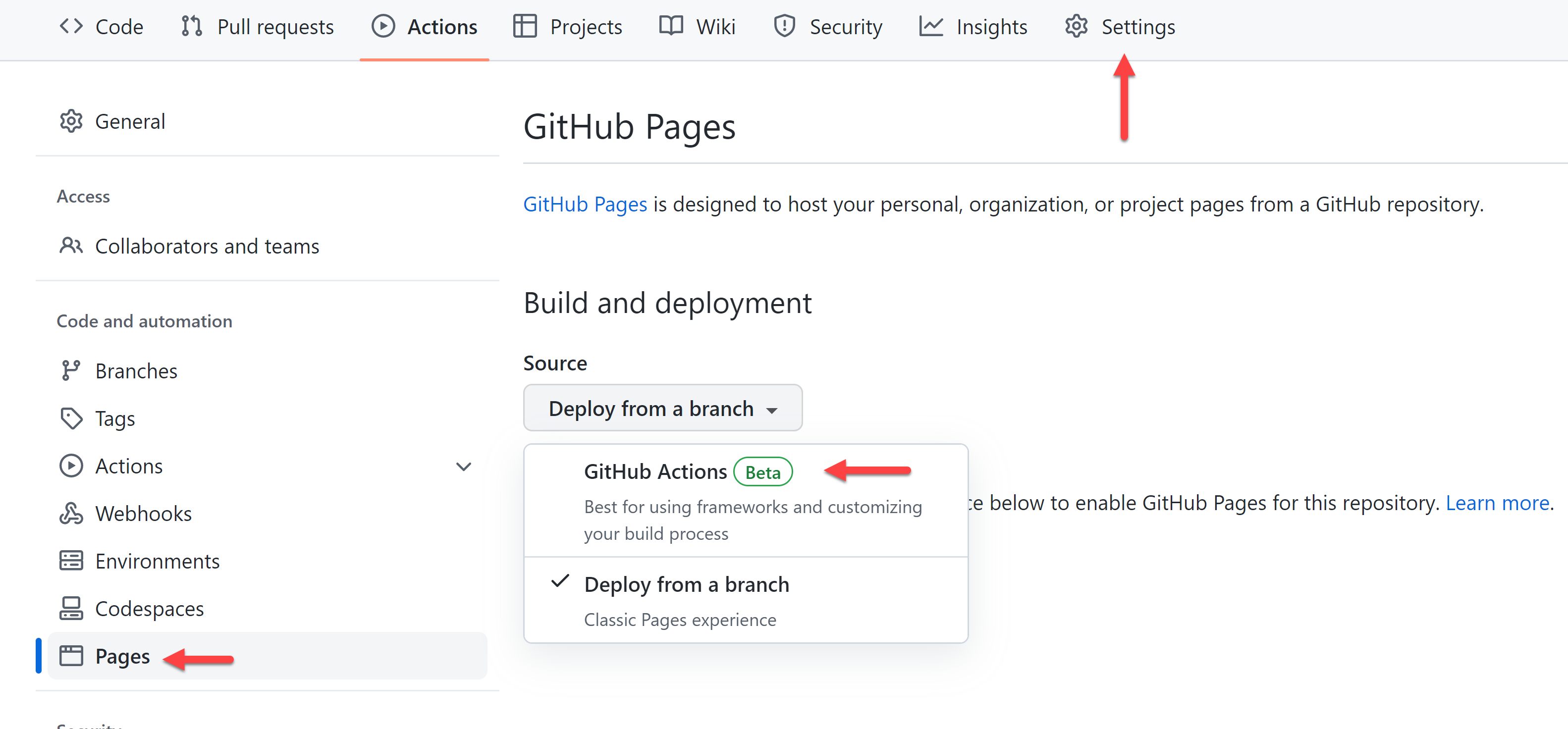Select Deploy from a branch option

688,583
